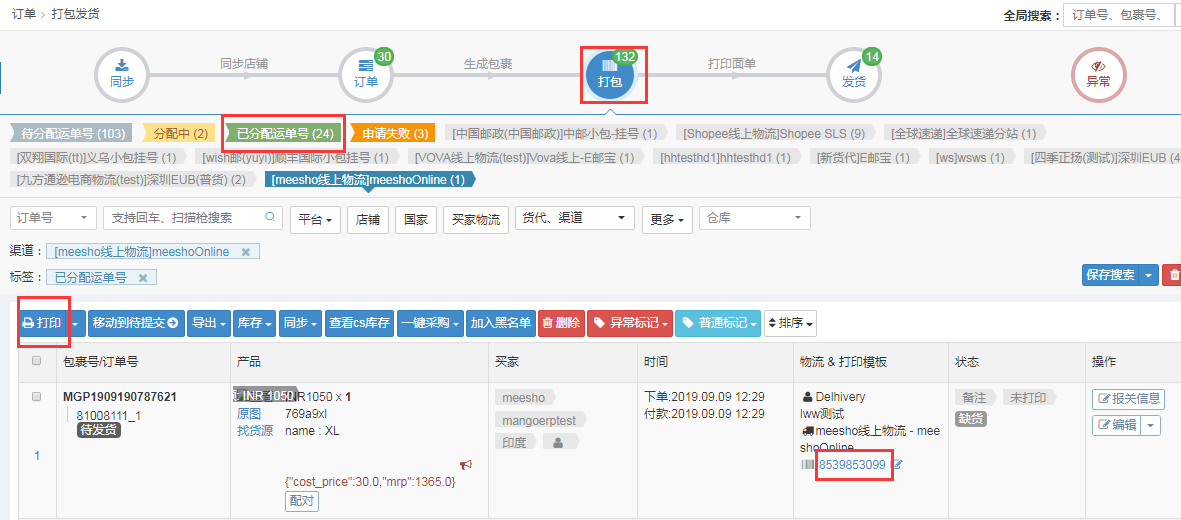This screenshot has width=1181, height=520.
Task: Open the 订单 orders step icon
Action: pos(366,75)
